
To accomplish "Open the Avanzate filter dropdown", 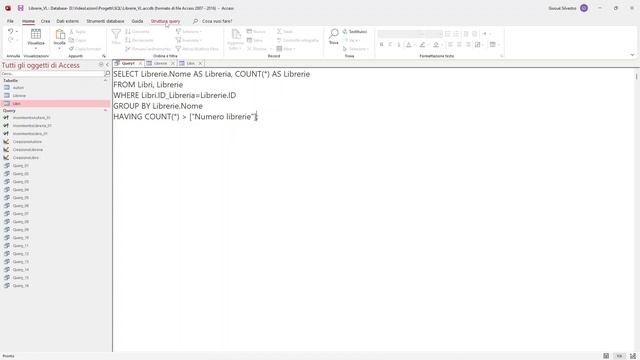I will [189, 40].
